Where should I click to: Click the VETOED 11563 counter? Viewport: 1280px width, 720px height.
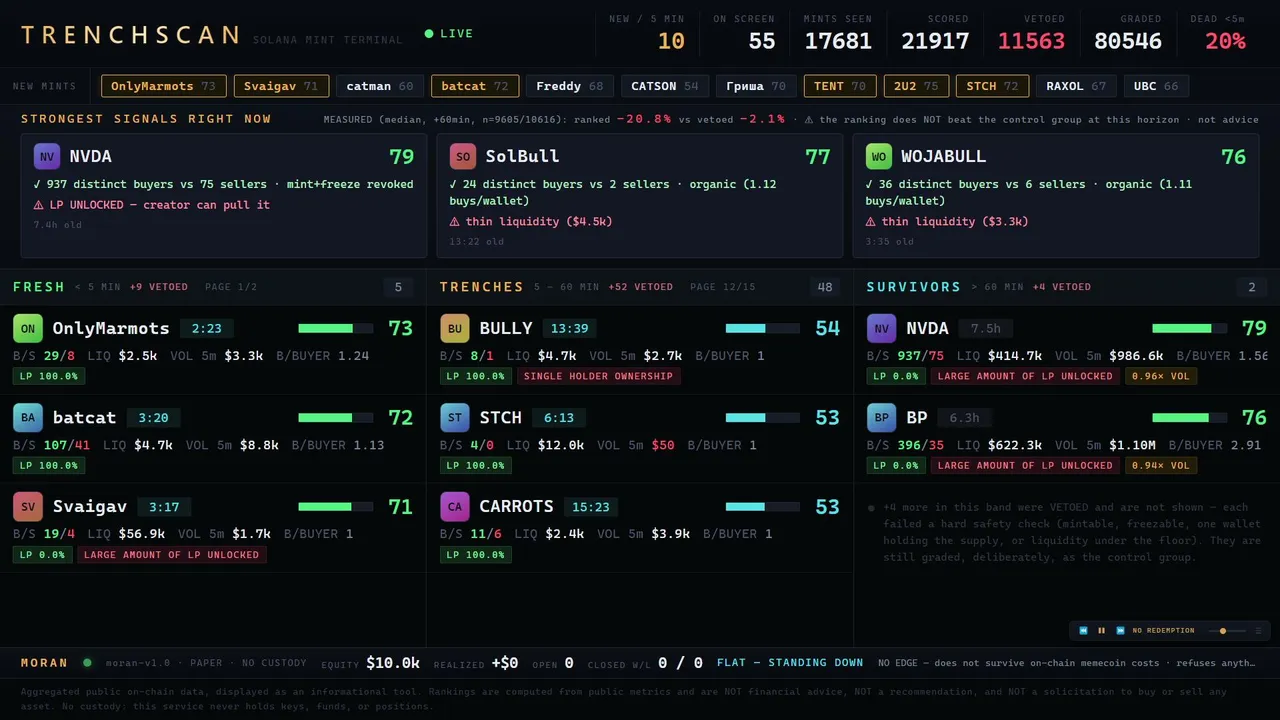tap(1031, 33)
